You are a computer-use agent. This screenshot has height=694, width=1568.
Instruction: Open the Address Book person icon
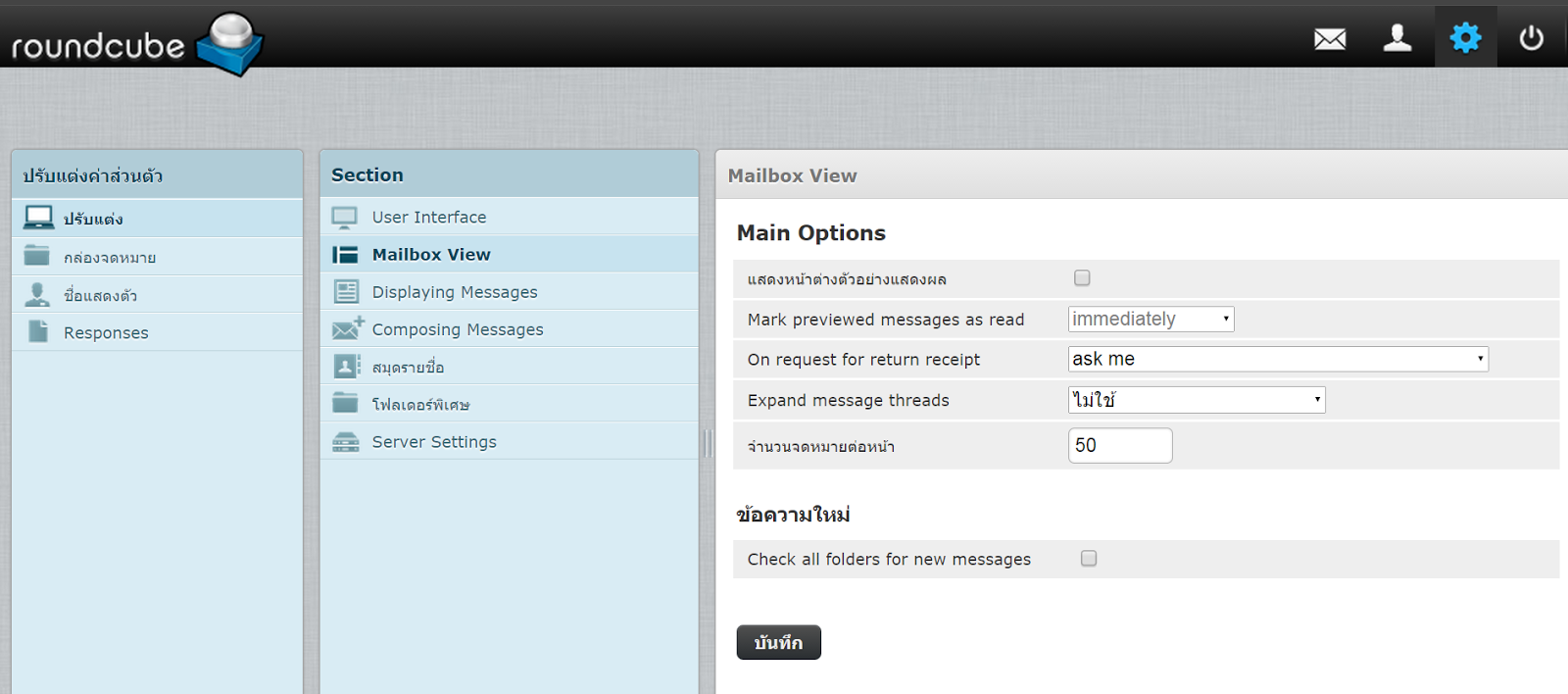(1396, 38)
